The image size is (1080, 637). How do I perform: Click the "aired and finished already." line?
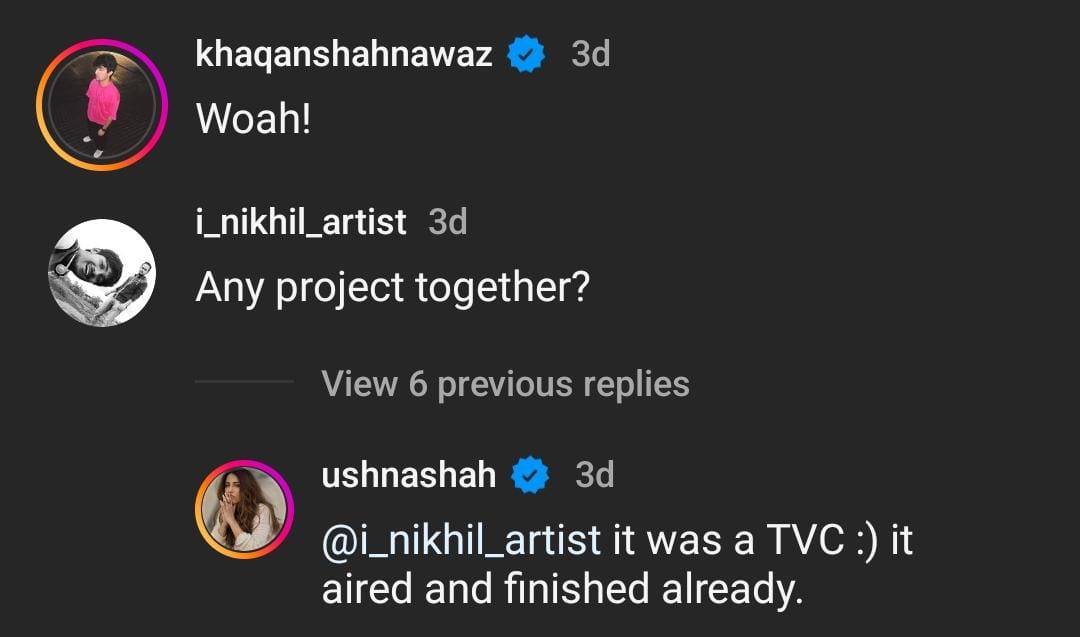pyautogui.click(x=562, y=589)
